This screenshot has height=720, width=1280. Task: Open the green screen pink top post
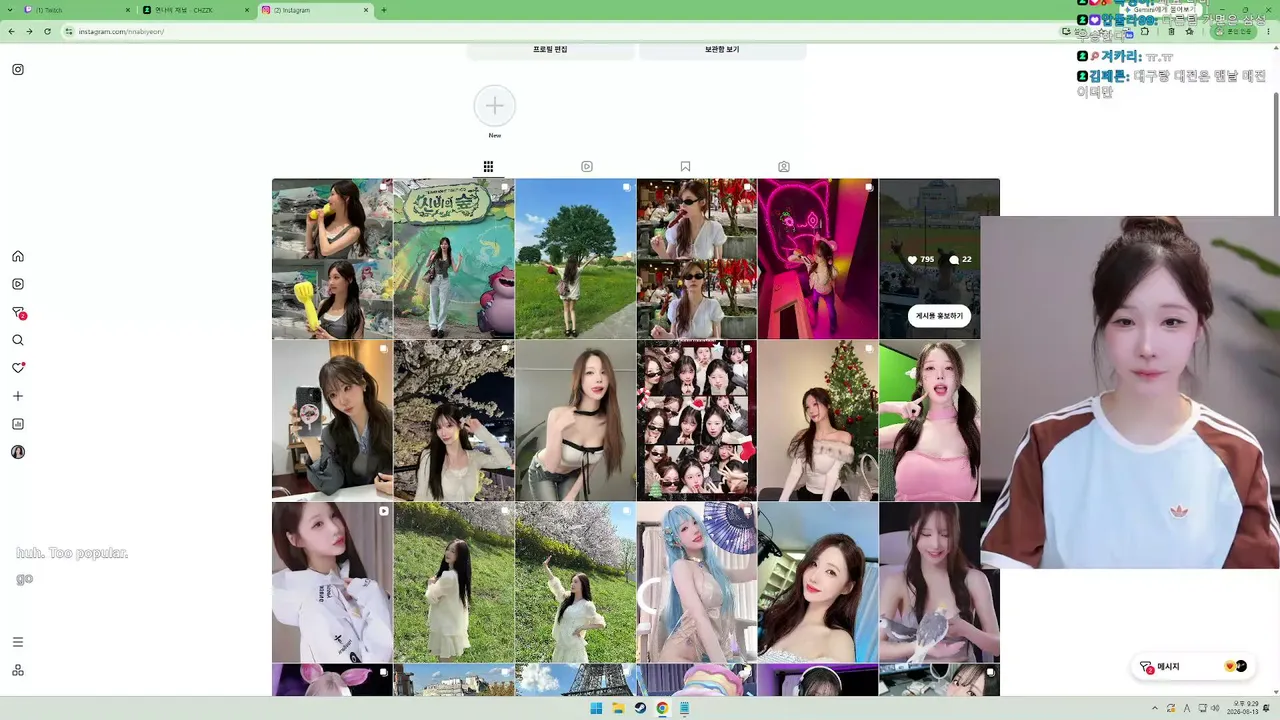(x=930, y=420)
